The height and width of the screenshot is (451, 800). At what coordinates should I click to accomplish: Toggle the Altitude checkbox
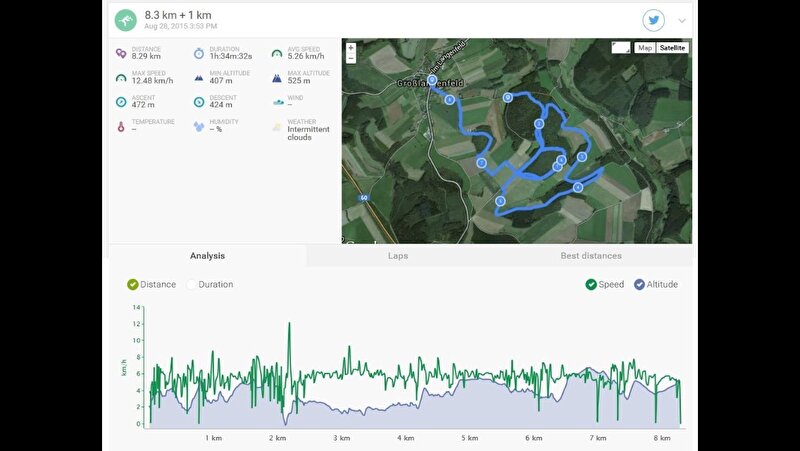click(639, 285)
